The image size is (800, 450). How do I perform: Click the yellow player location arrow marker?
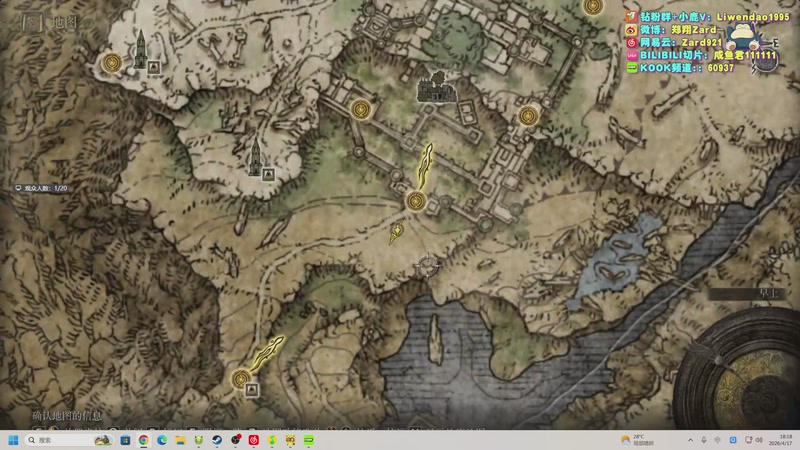click(396, 233)
